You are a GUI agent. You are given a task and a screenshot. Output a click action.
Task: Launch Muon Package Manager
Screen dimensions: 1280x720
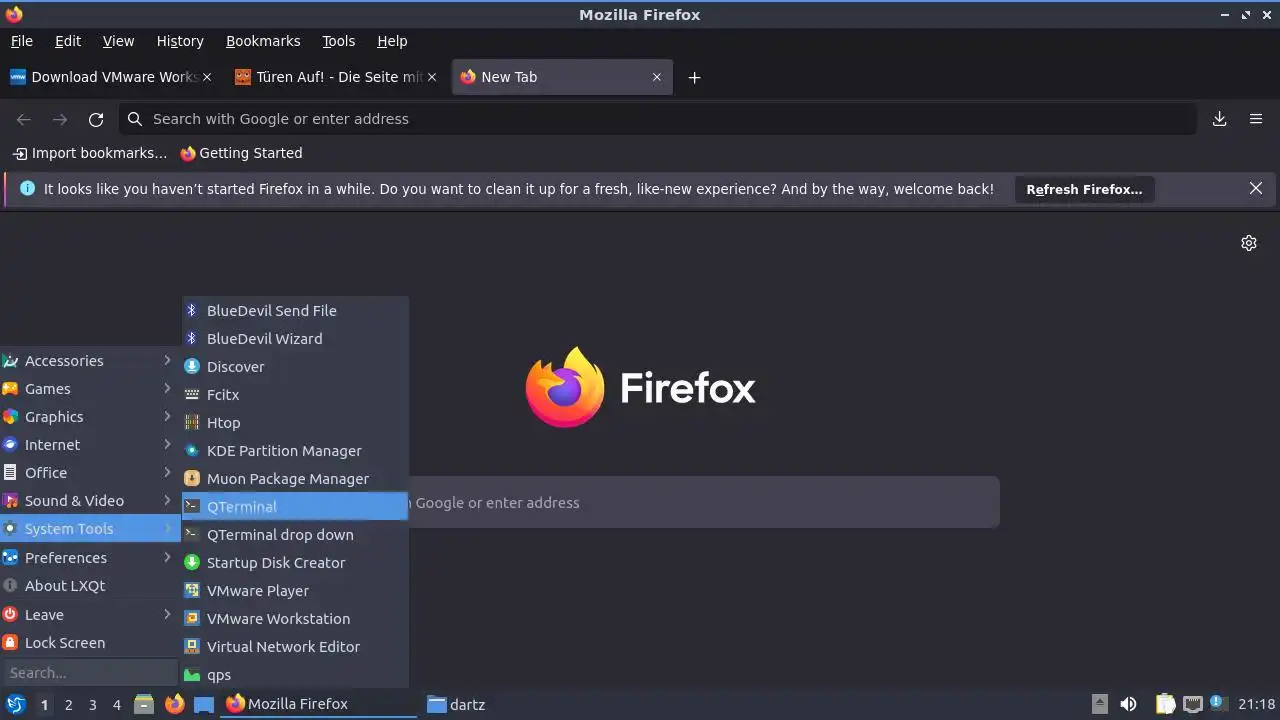pyautogui.click(x=295, y=479)
